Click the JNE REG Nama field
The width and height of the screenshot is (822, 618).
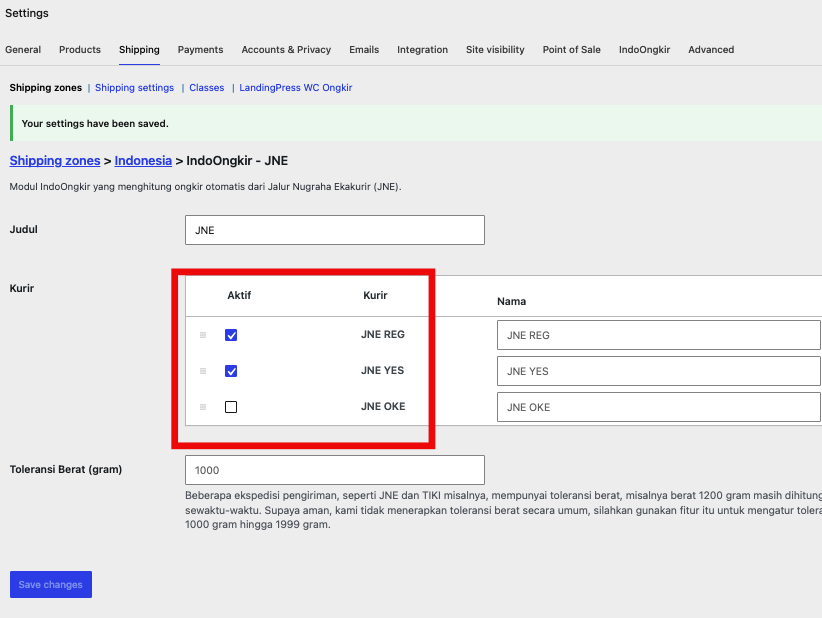point(658,335)
